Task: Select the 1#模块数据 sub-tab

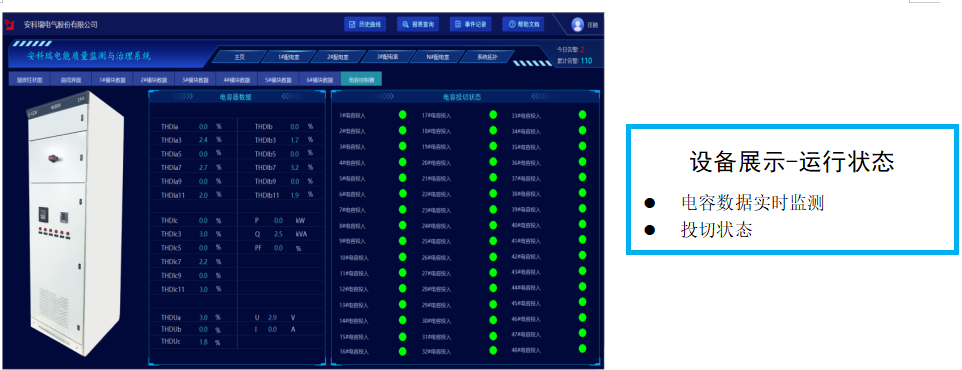Action: (x=112, y=79)
